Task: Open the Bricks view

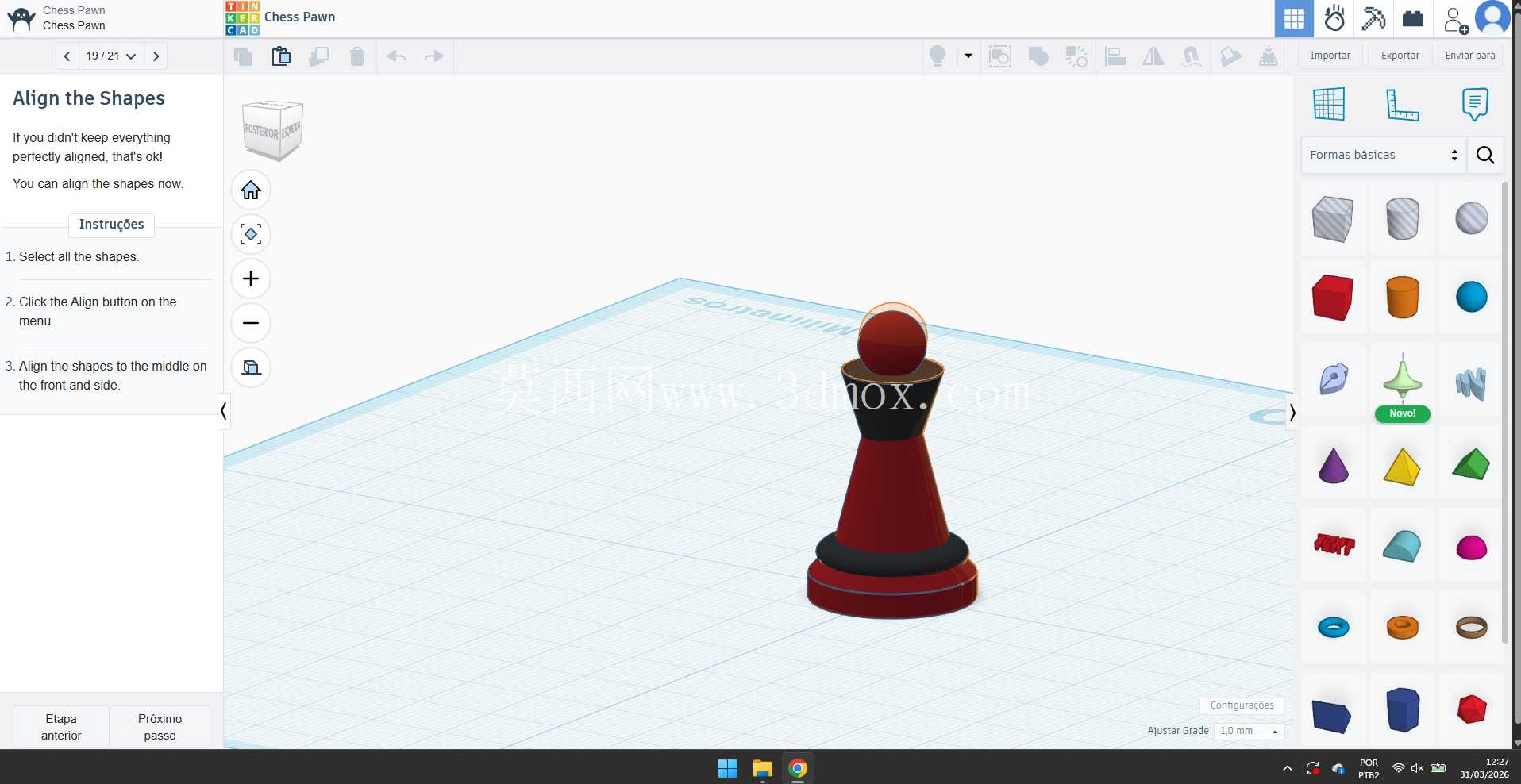Action: (x=1413, y=18)
